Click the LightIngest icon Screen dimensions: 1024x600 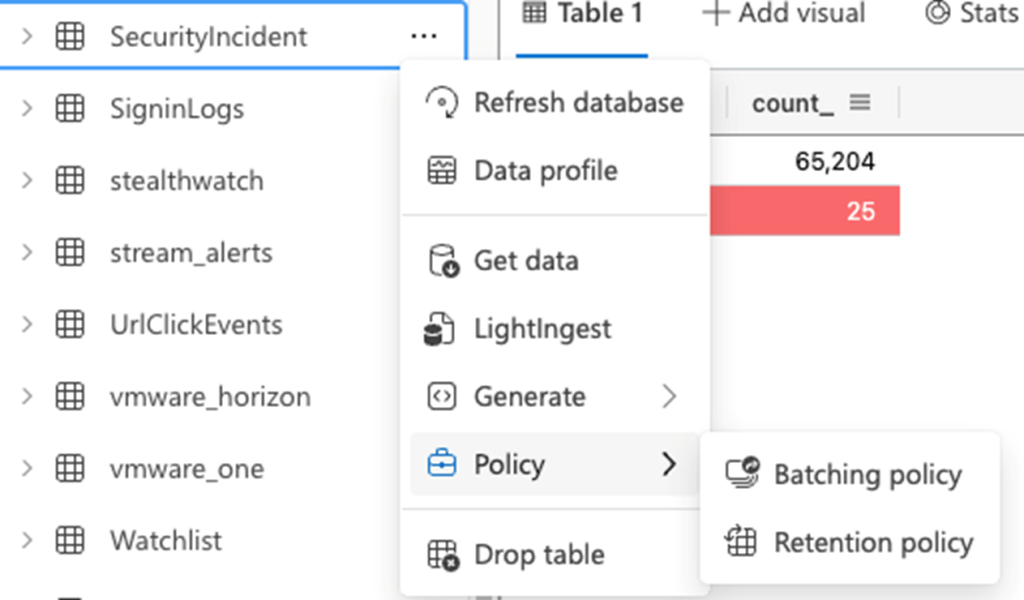[x=441, y=329]
